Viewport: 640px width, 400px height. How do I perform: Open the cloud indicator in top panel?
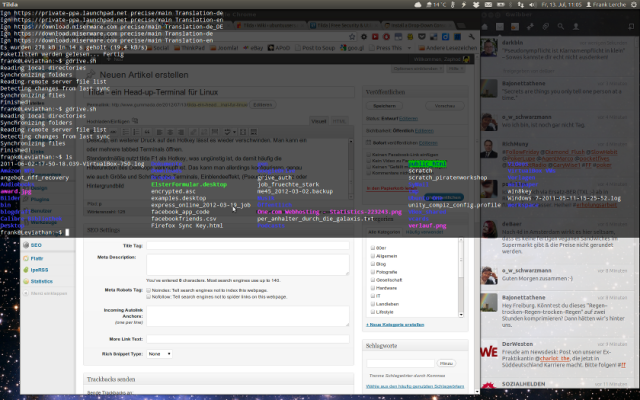click(x=418, y=4)
